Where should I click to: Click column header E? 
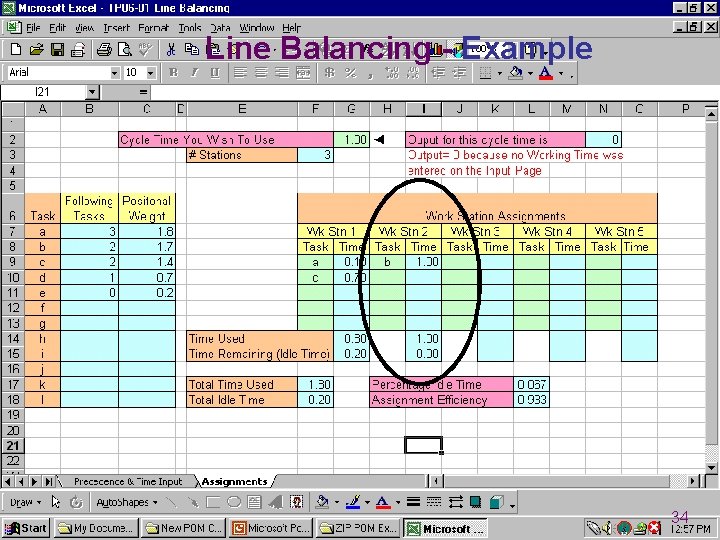242,109
